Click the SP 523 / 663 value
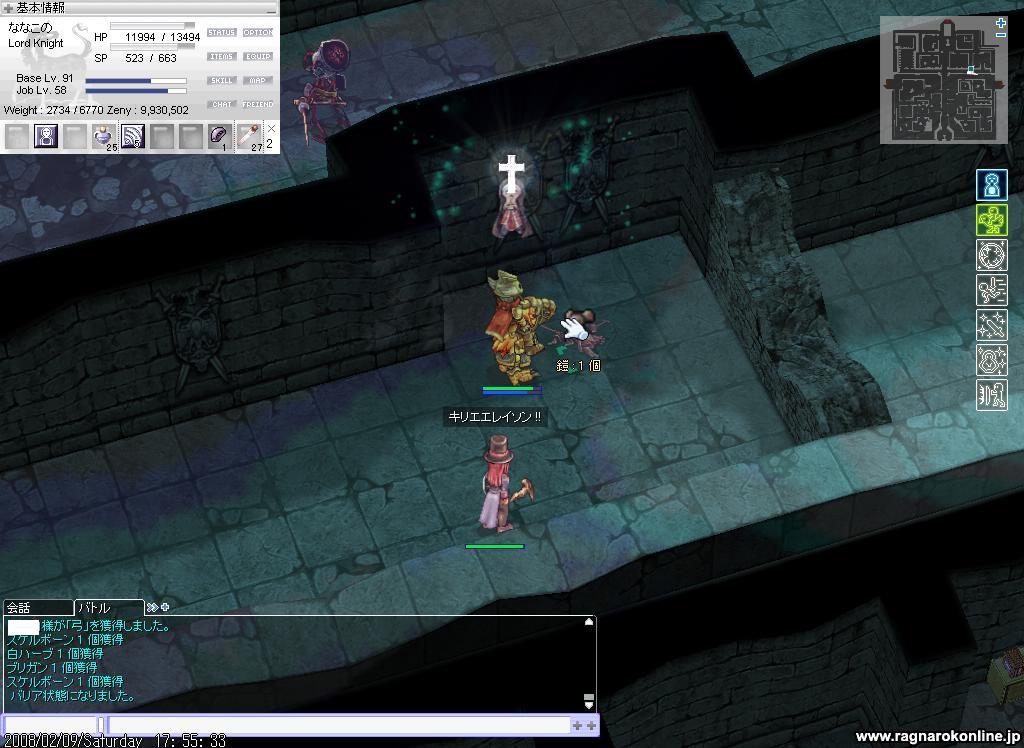 [136, 58]
